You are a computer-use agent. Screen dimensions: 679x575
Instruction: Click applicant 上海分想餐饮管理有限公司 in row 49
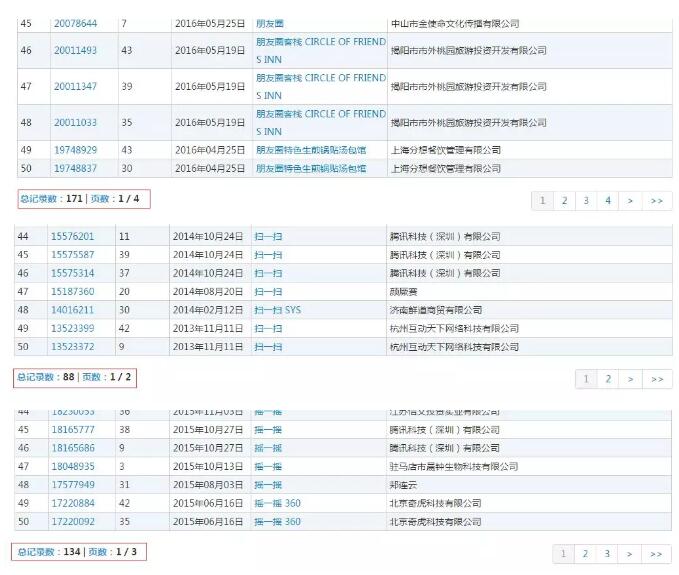[446, 150]
